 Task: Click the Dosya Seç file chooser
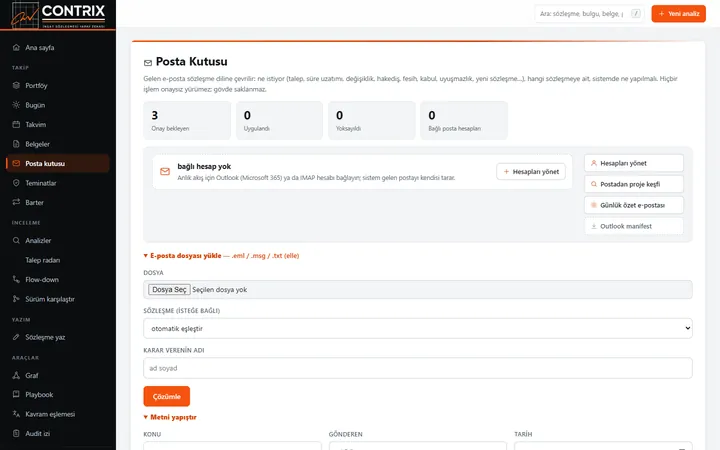pyautogui.click(x=169, y=290)
